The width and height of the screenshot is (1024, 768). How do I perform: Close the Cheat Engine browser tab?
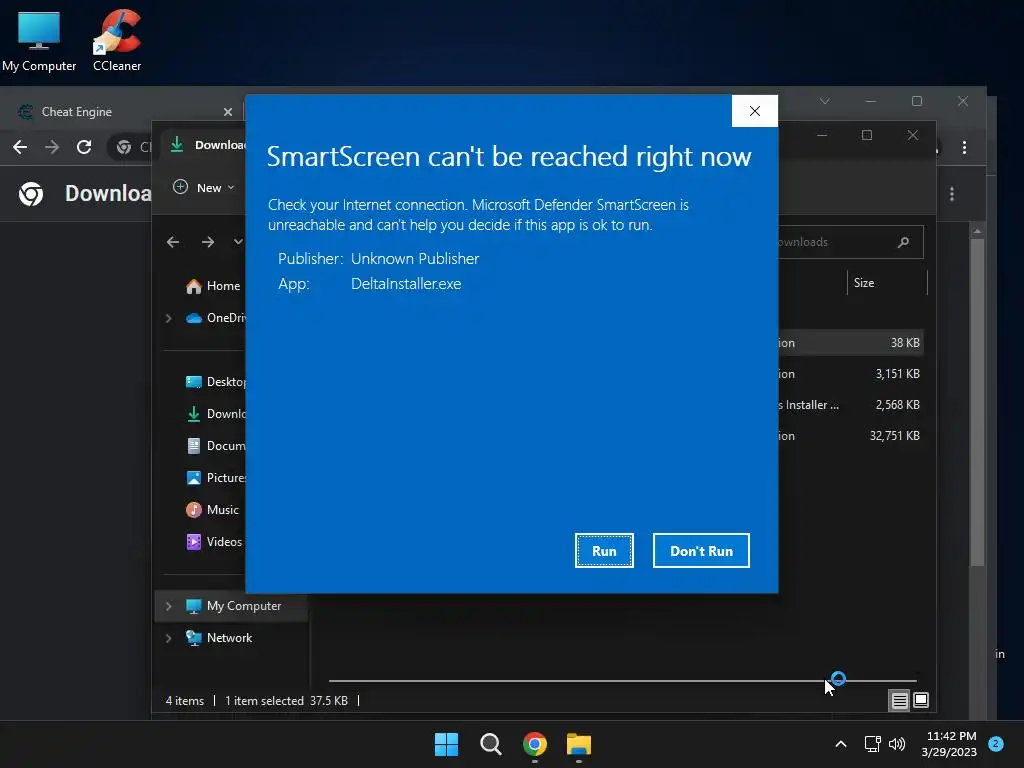click(x=228, y=112)
